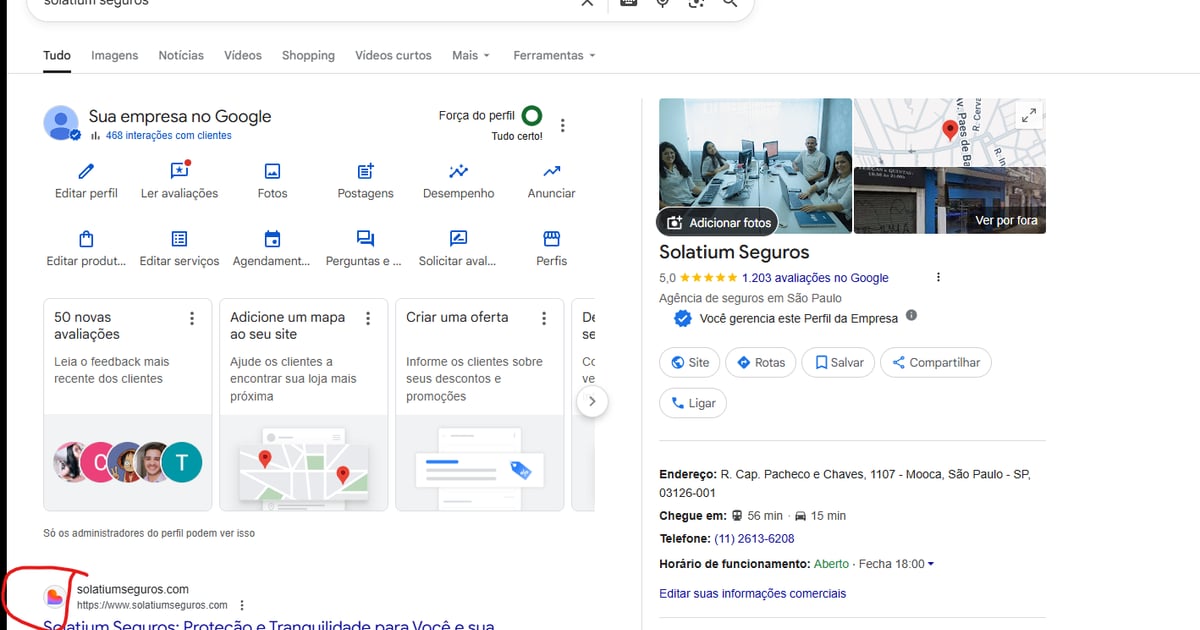Click search by image lens icon
Image resolution: width=1200 pixels, height=630 pixels.
tap(696, 3)
